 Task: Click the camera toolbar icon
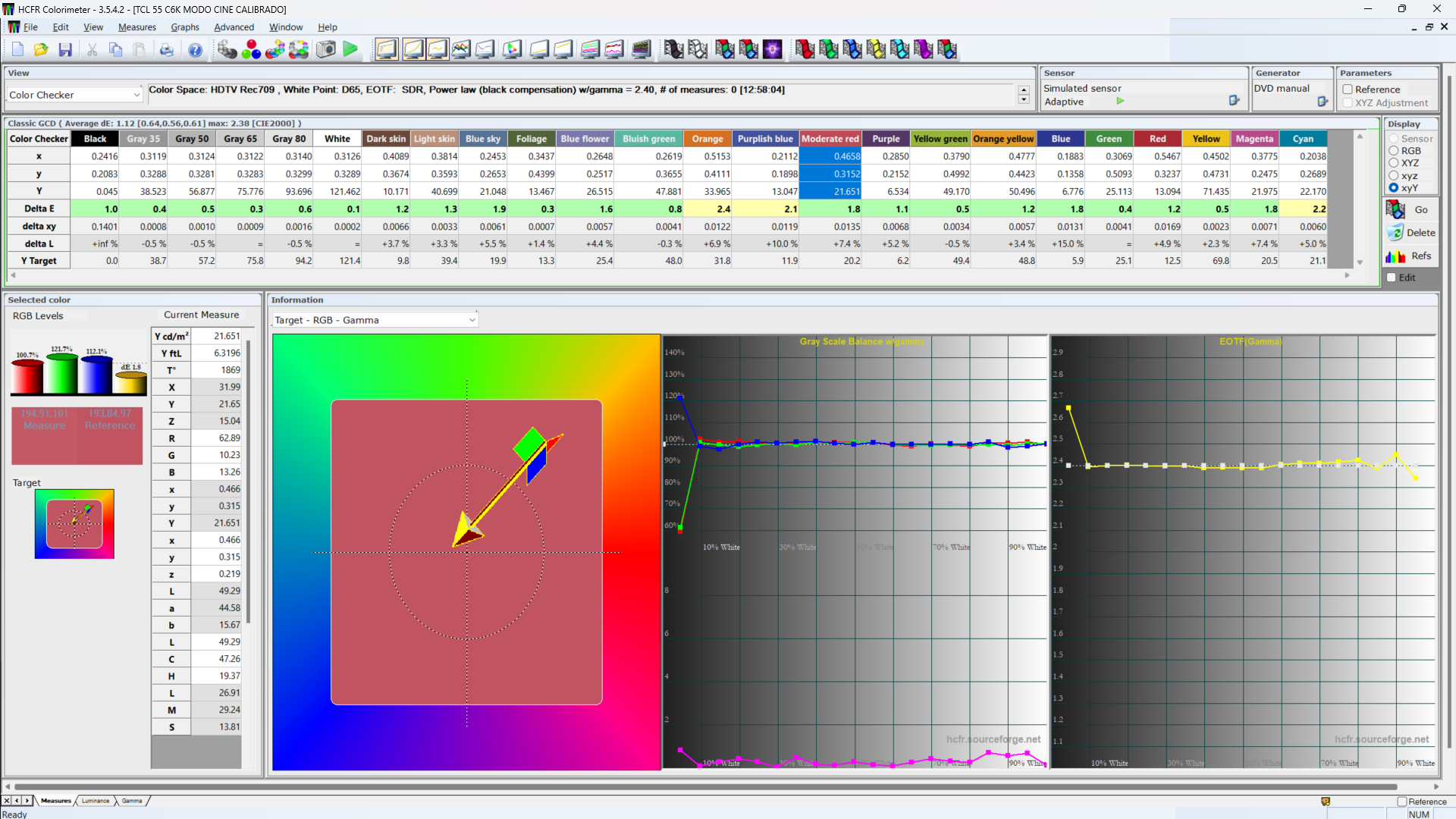coord(326,50)
